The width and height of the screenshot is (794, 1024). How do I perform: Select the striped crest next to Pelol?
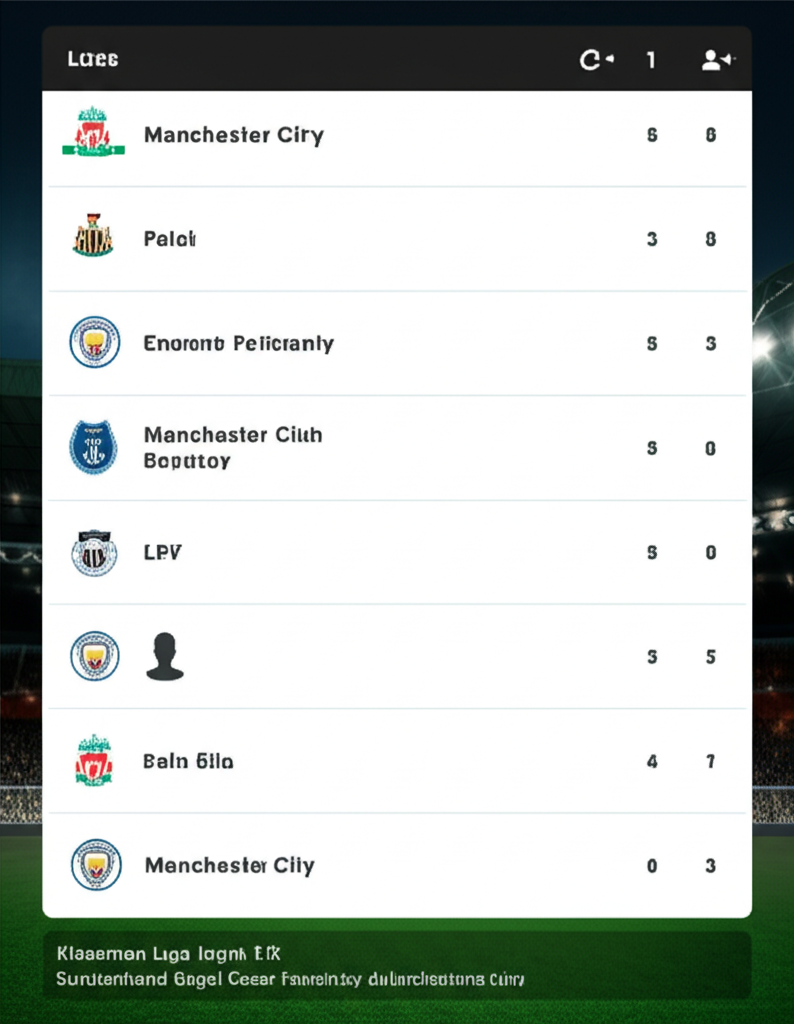(93, 238)
